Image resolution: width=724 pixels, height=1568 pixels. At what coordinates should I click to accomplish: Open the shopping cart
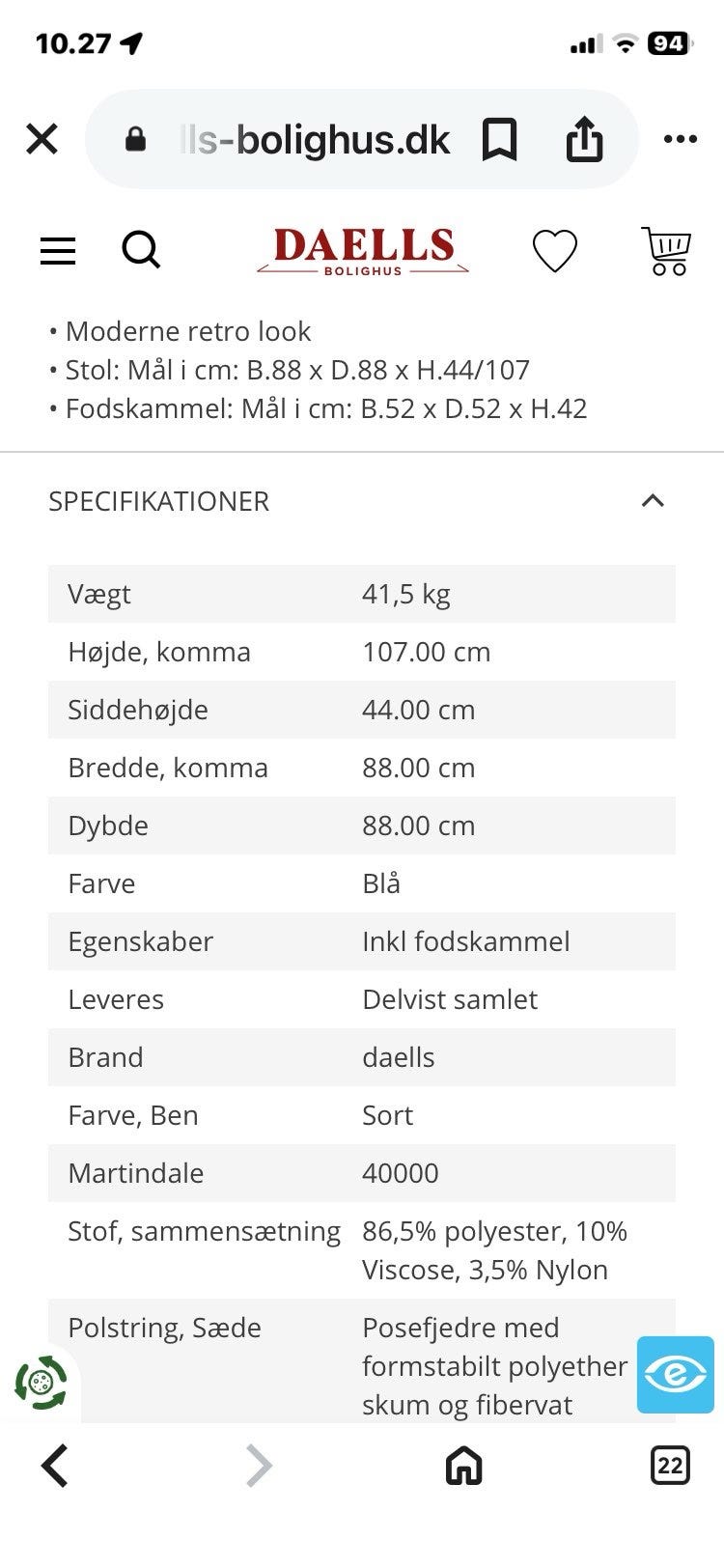[x=666, y=251]
